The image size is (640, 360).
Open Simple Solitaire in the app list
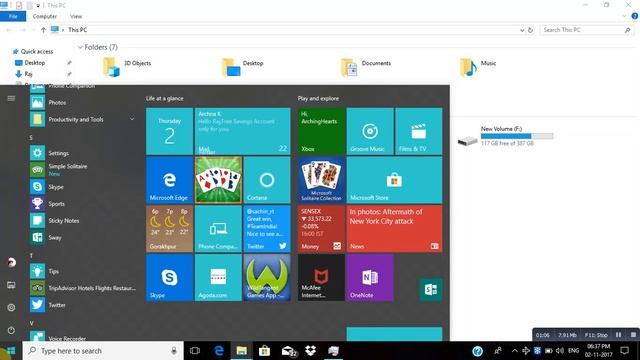tap(82, 170)
